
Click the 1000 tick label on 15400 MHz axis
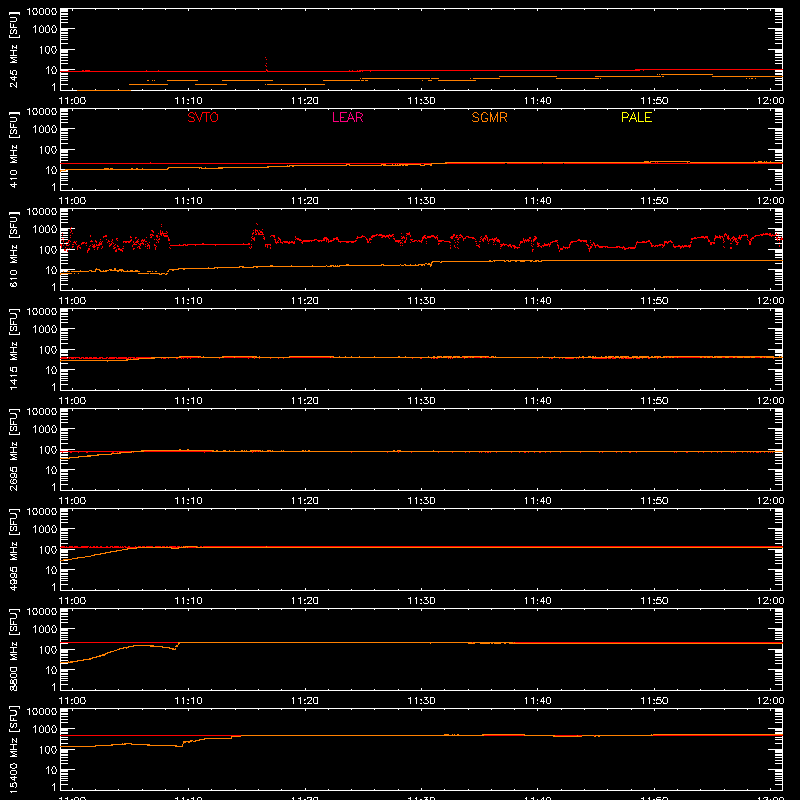45,729
